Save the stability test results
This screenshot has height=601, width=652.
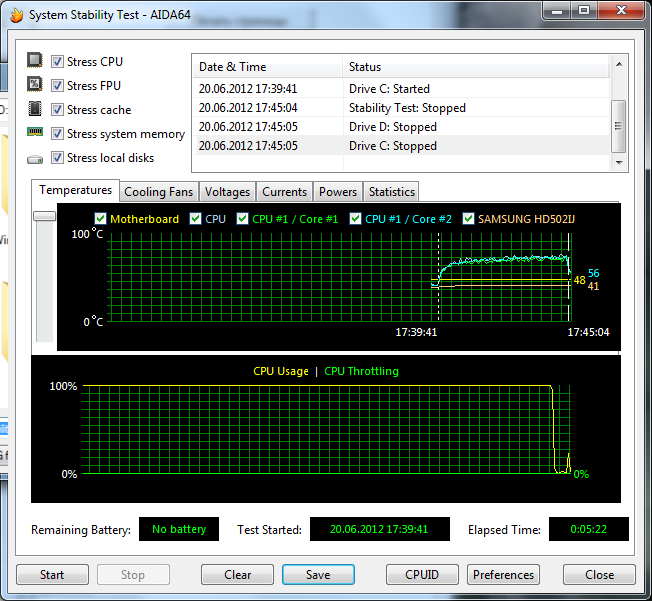pyautogui.click(x=318, y=575)
